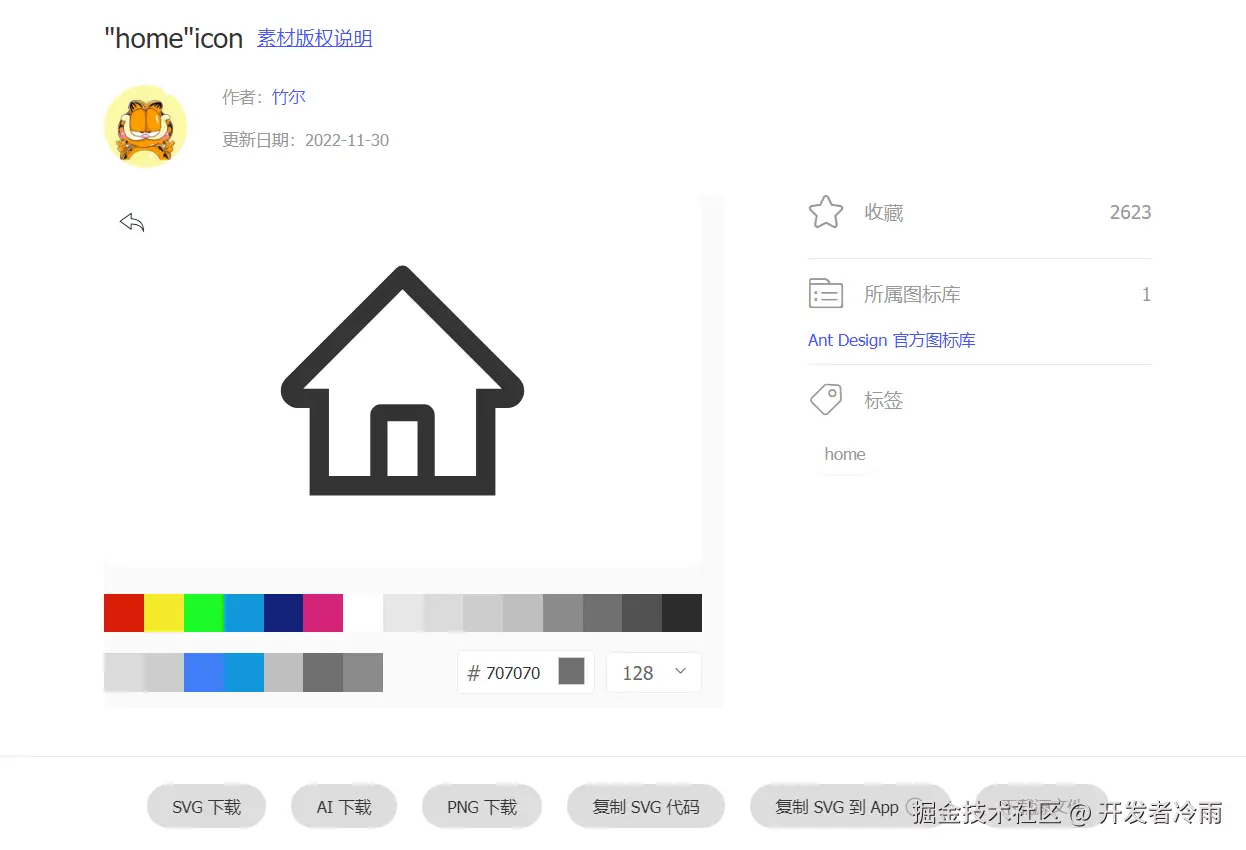This screenshot has height=850, width=1246.
Task: Open the Ant Design 官方图标库 link
Action: click(891, 340)
